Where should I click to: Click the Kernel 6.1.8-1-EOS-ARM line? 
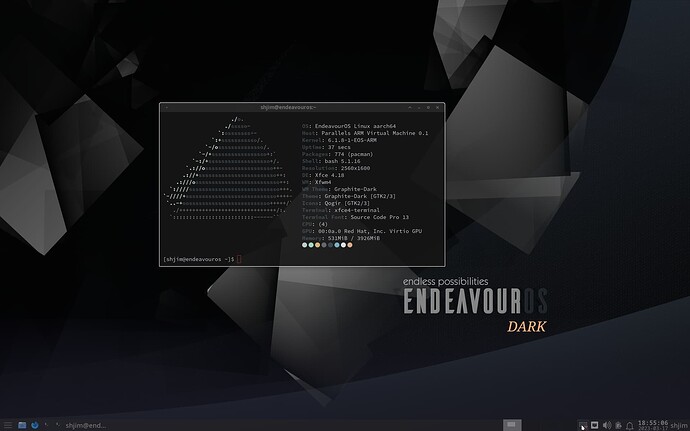[339, 140]
